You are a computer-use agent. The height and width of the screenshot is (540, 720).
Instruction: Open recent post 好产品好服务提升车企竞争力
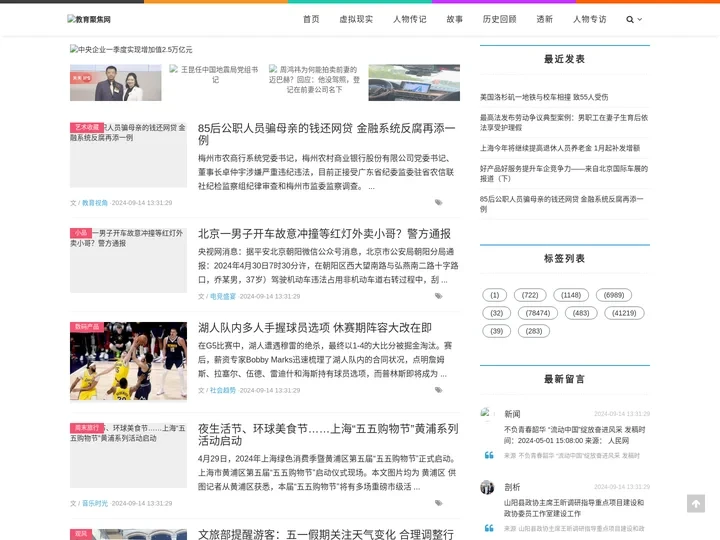click(564, 174)
